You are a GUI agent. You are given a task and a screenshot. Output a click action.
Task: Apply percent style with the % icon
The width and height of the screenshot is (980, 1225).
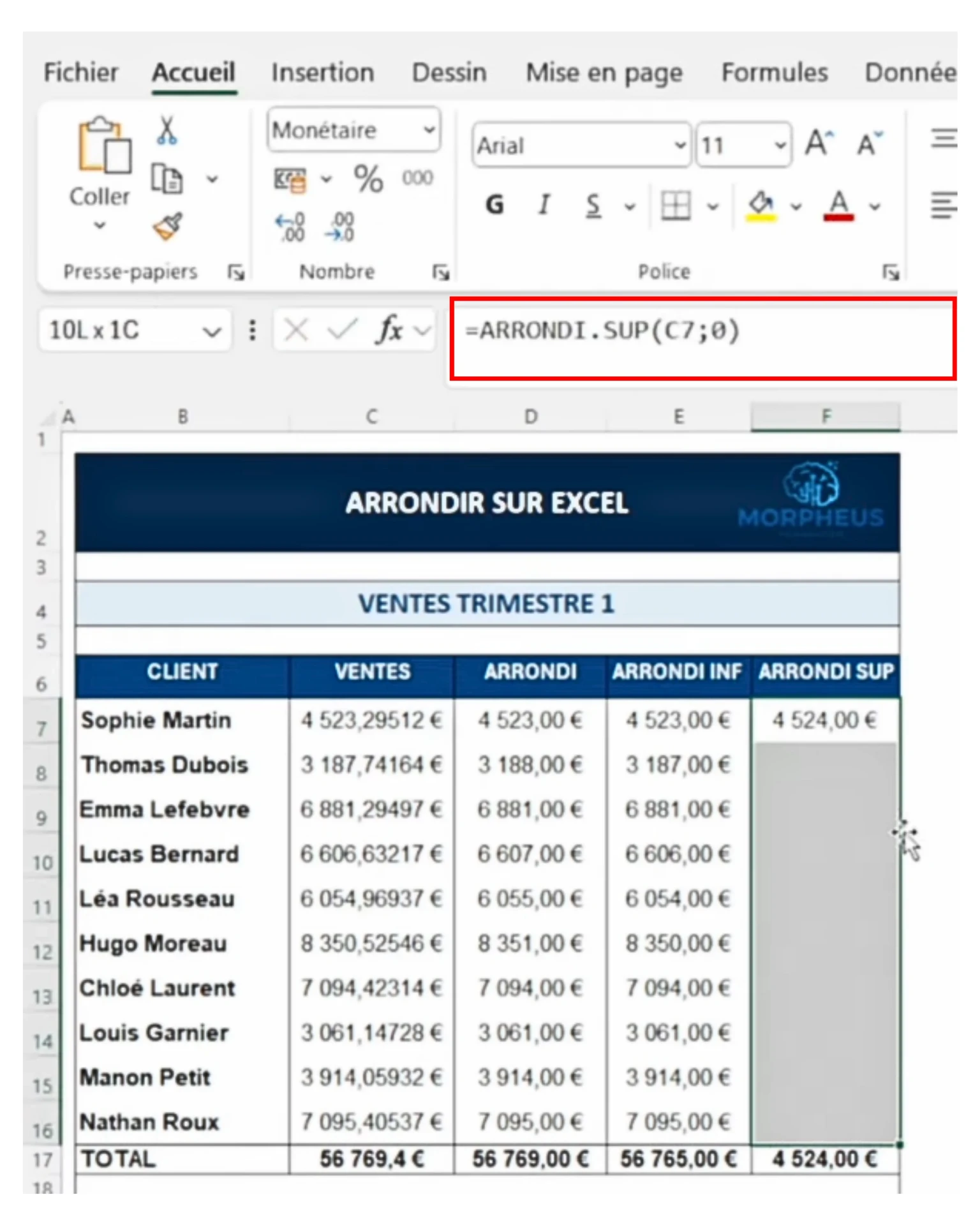(369, 179)
